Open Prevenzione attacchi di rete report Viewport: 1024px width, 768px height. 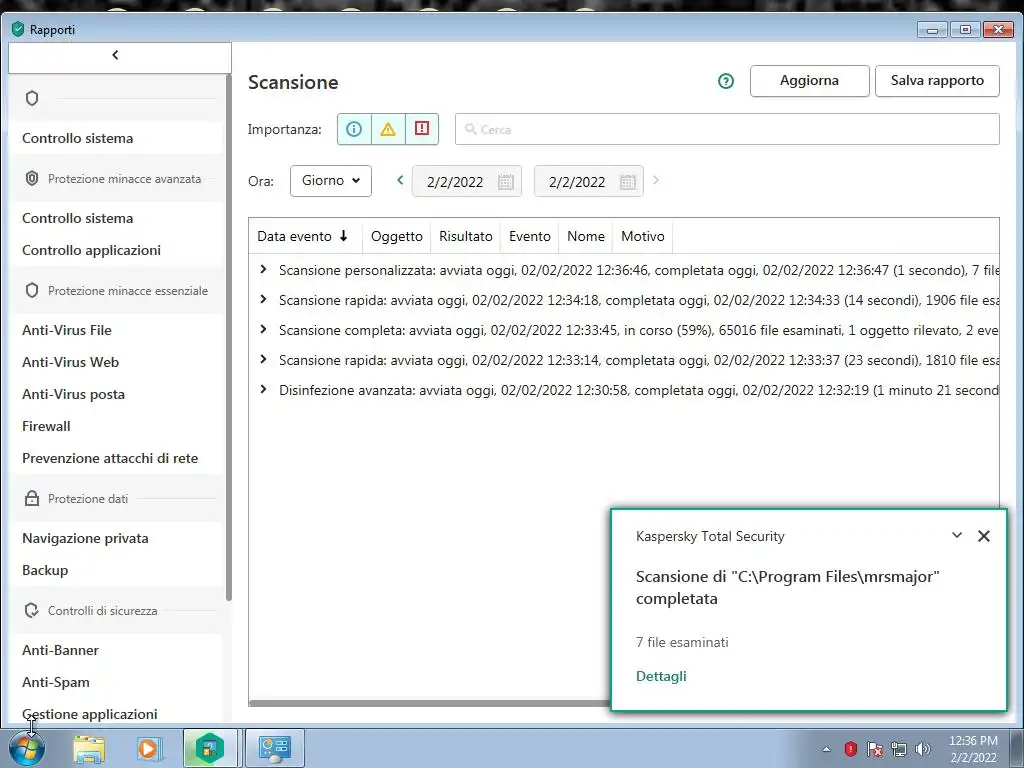(110, 458)
